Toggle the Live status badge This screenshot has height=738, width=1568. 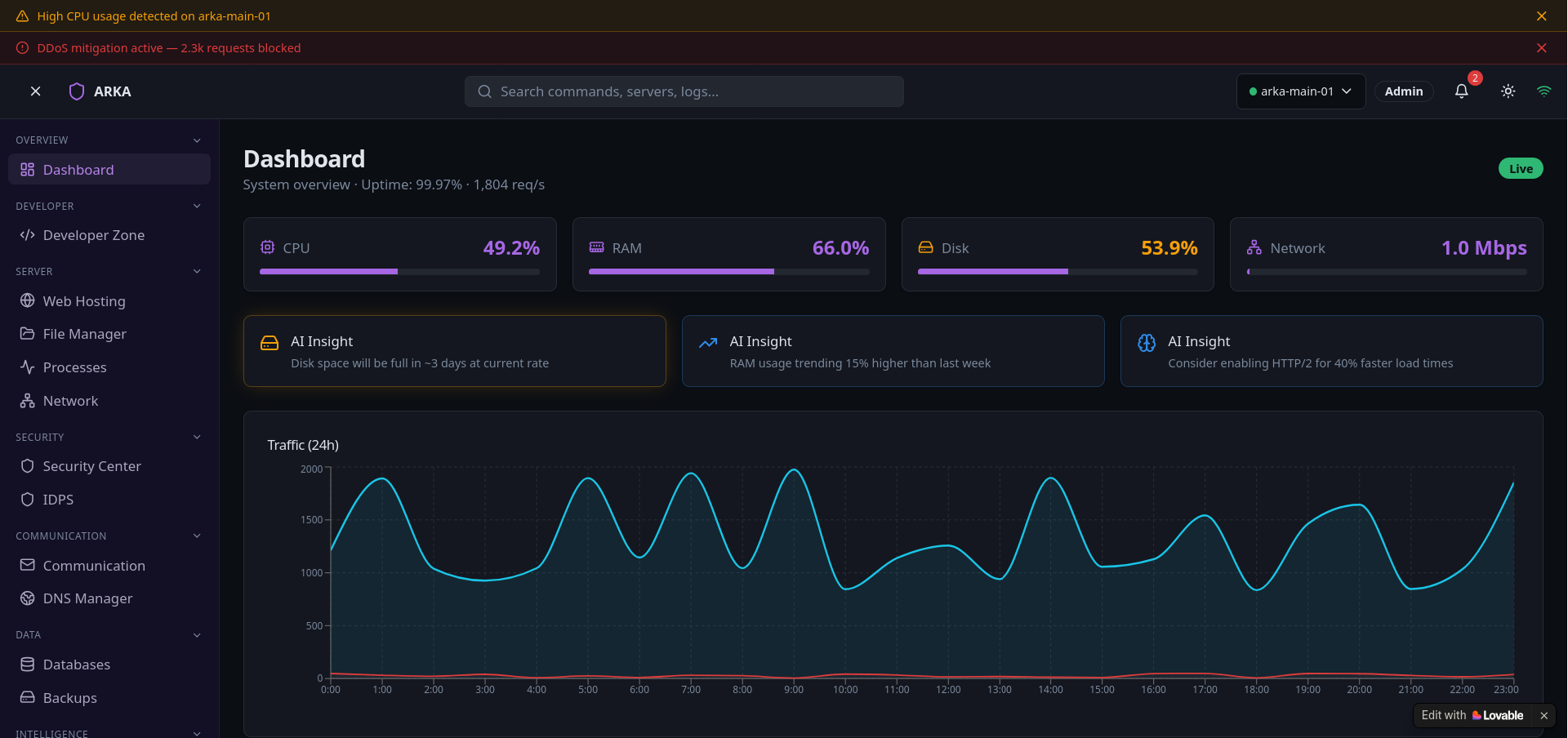pyautogui.click(x=1520, y=169)
